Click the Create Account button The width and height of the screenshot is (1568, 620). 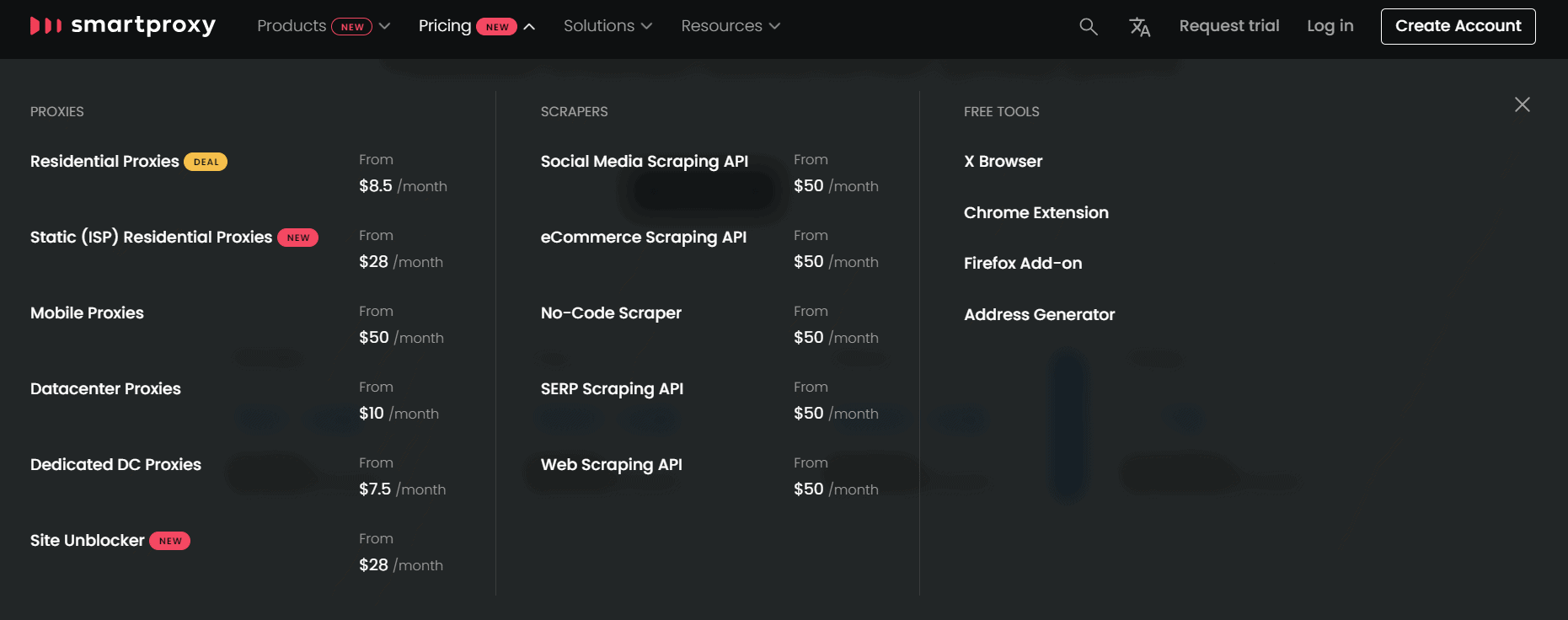coord(1458,26)
